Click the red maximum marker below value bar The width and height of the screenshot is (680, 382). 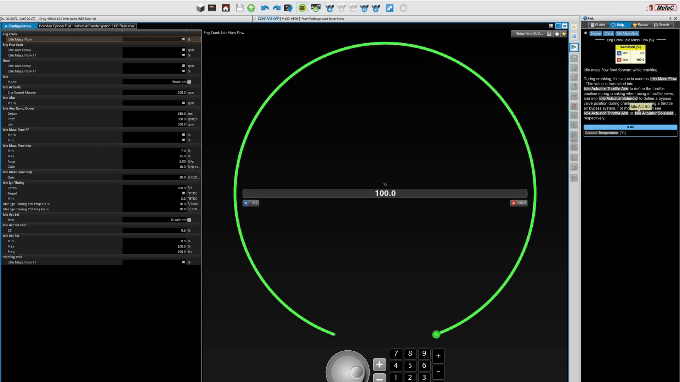coord(519,203)
